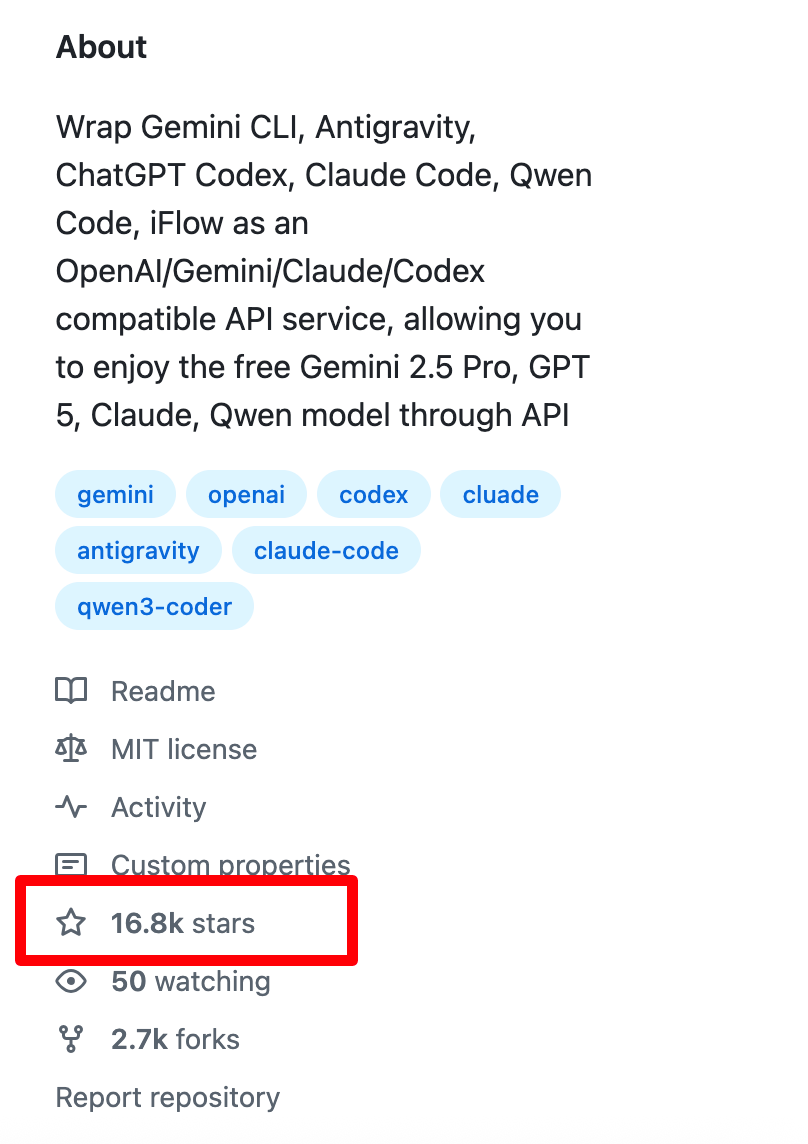Click the fork icon beside 2.7k

(x=71, y=1039)
